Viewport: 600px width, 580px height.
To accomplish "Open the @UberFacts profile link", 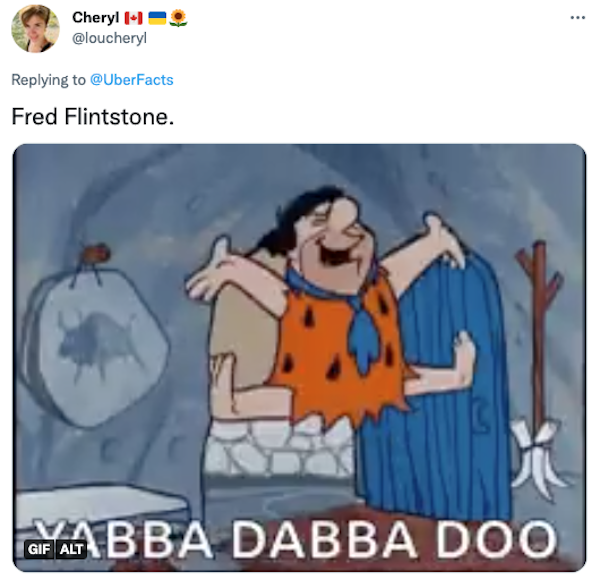I will [x=132, y=80].
